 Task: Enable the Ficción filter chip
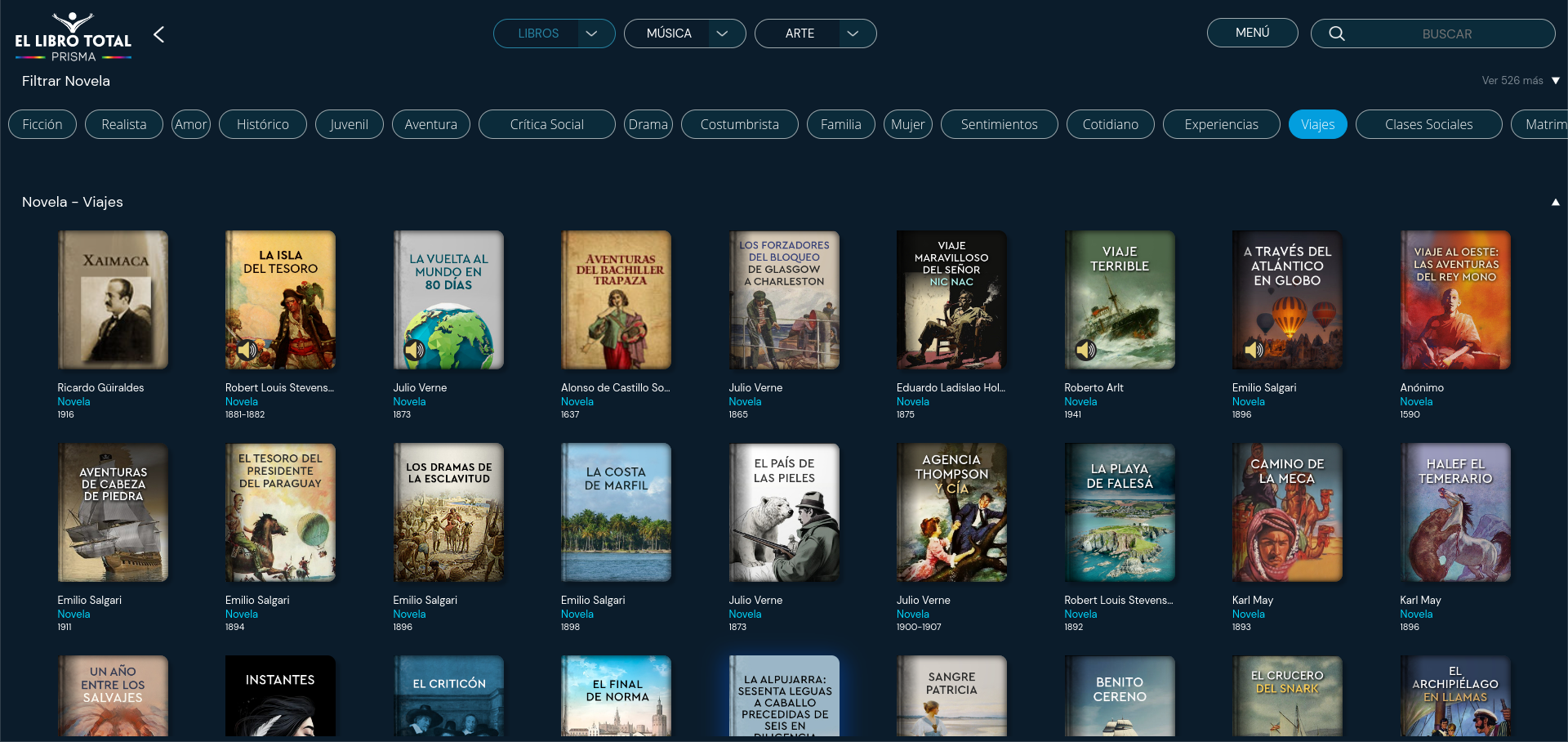(x=42, y=124)
